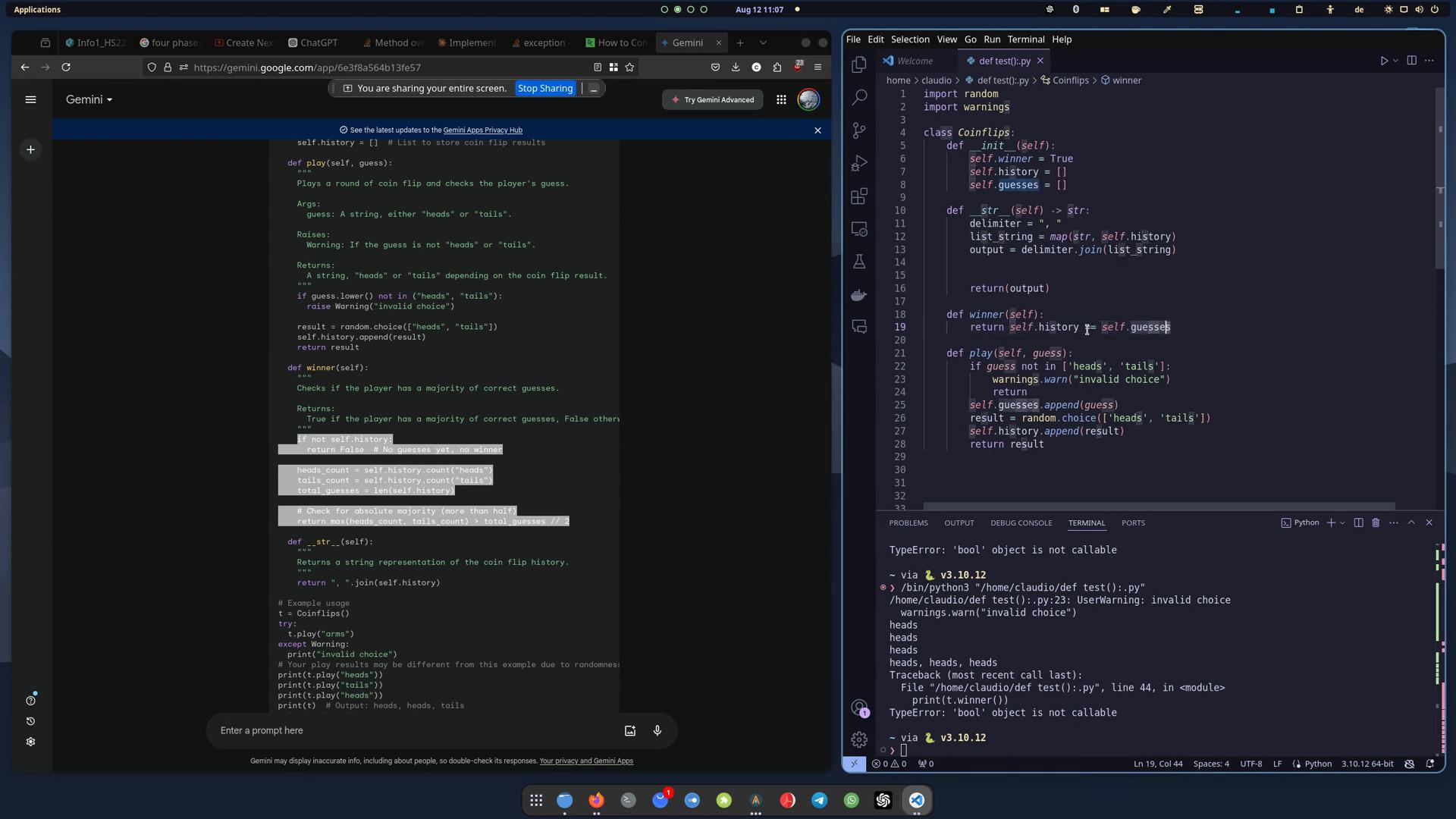Open VS Code notifications bell

1430,764
